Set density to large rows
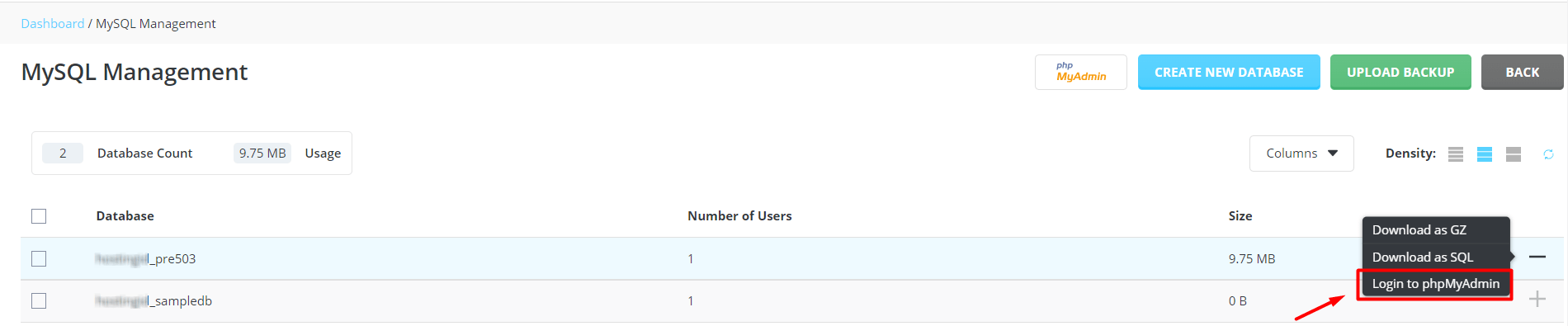The width and height of the screenshot is (1568, 326). [x=1514, y=154]
